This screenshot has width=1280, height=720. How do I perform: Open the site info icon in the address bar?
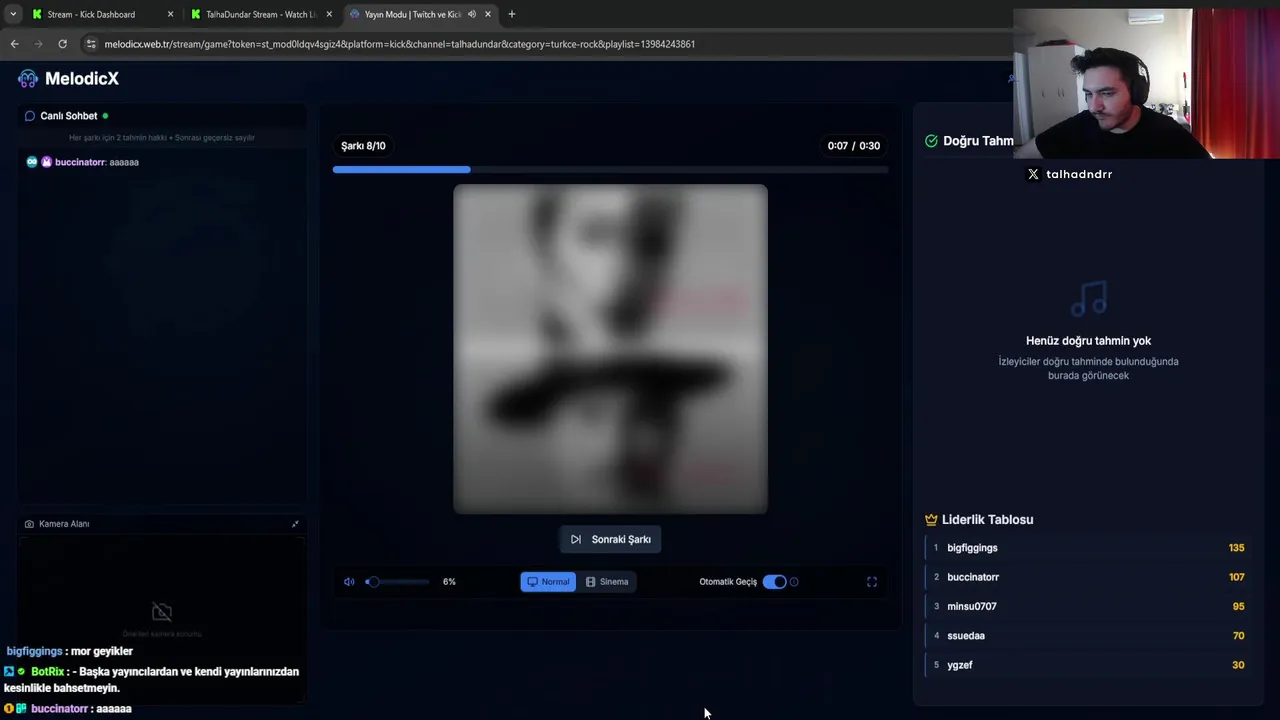pos(91,44)
